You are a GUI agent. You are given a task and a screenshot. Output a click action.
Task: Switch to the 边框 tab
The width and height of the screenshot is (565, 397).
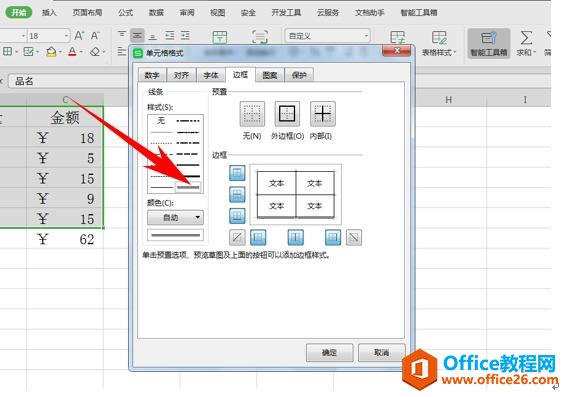click(x=240, y=75)
